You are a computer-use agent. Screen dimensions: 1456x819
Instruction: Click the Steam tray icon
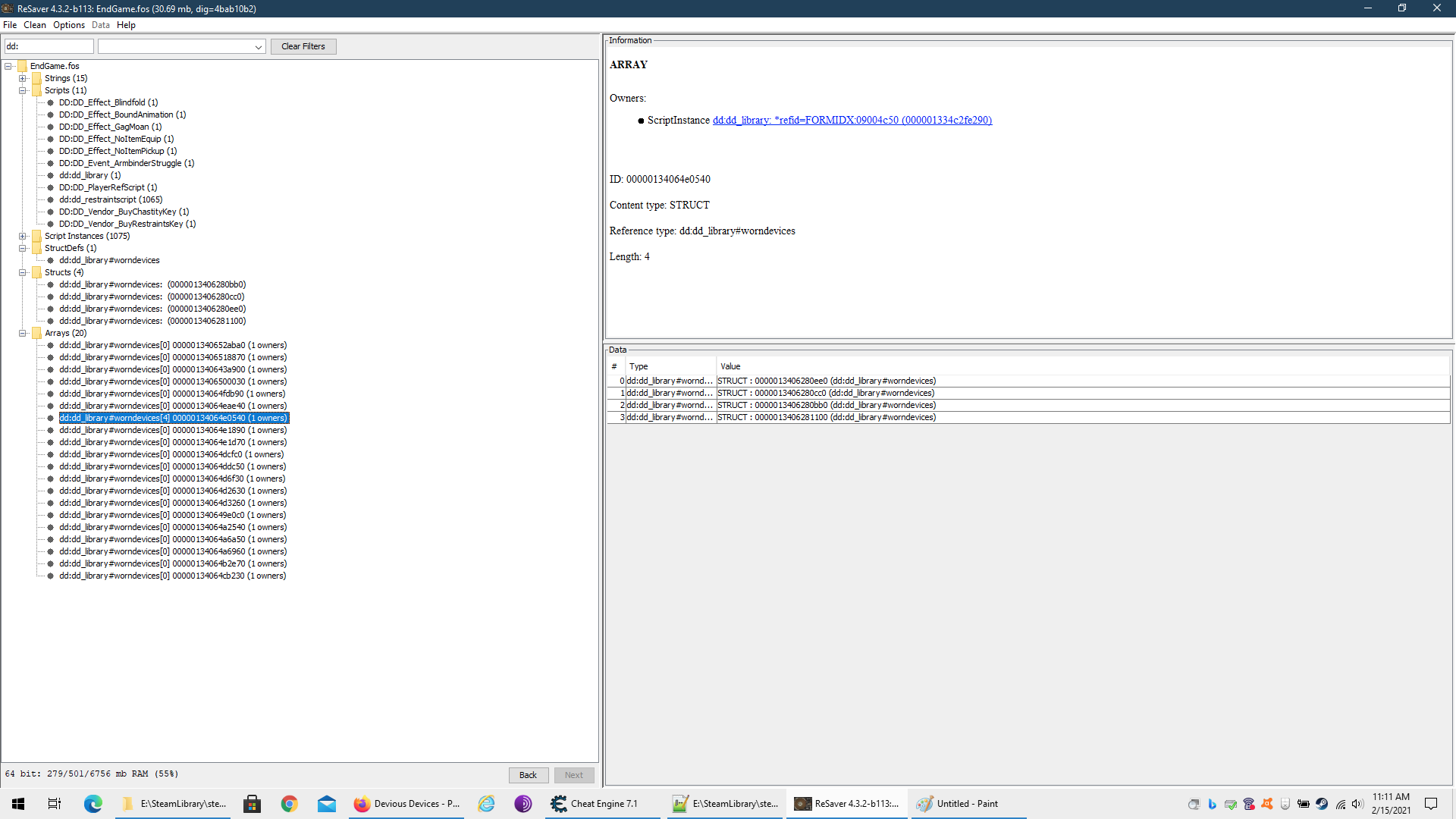pyautogui.click(x=1322, y=804)
